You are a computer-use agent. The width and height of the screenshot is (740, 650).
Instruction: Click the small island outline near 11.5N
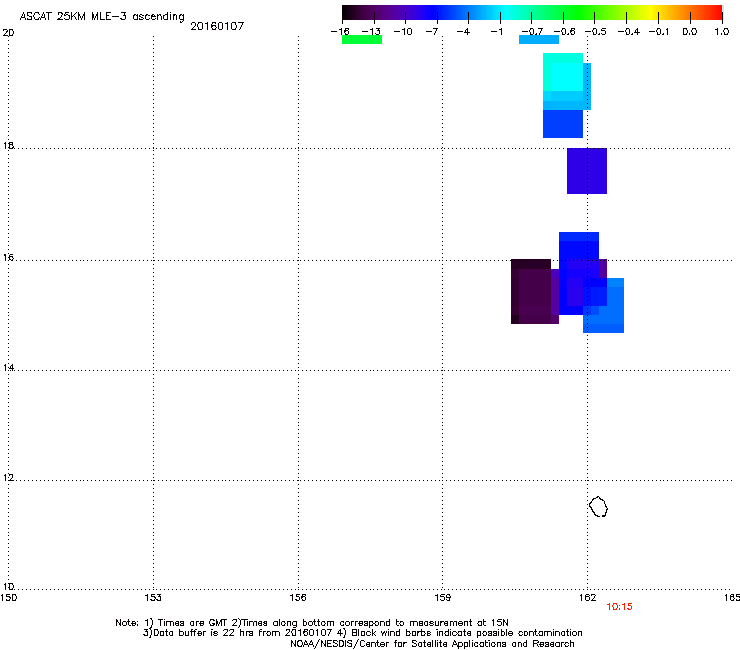598,506
